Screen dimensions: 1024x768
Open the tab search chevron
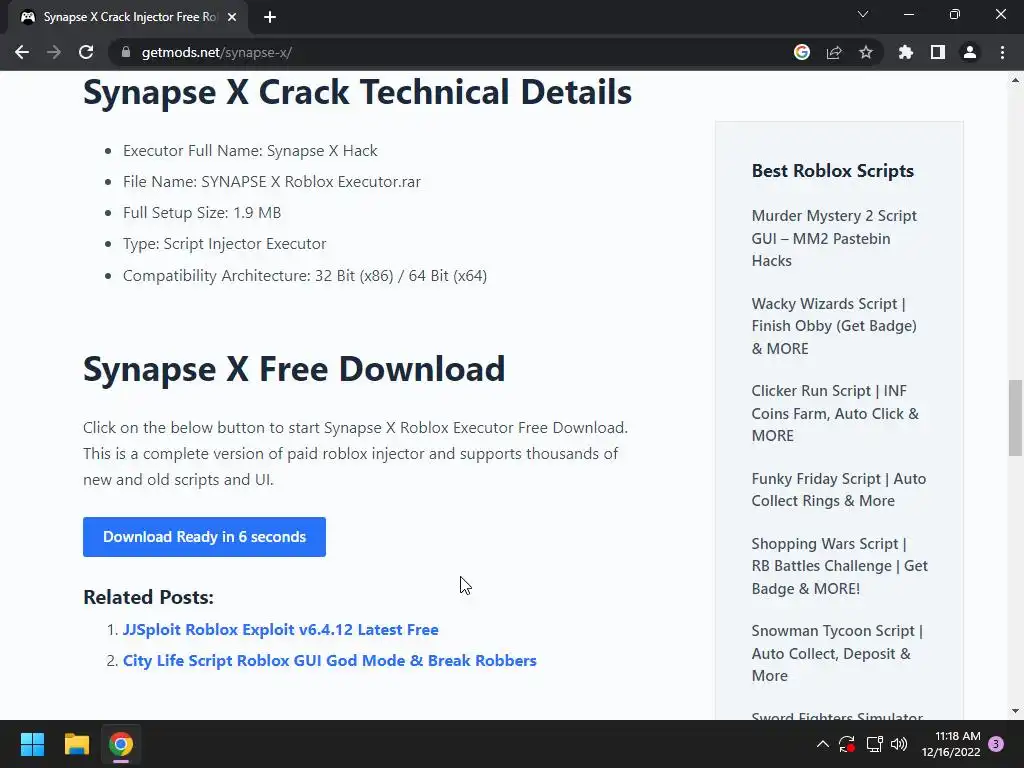click(x=863, y=14)
